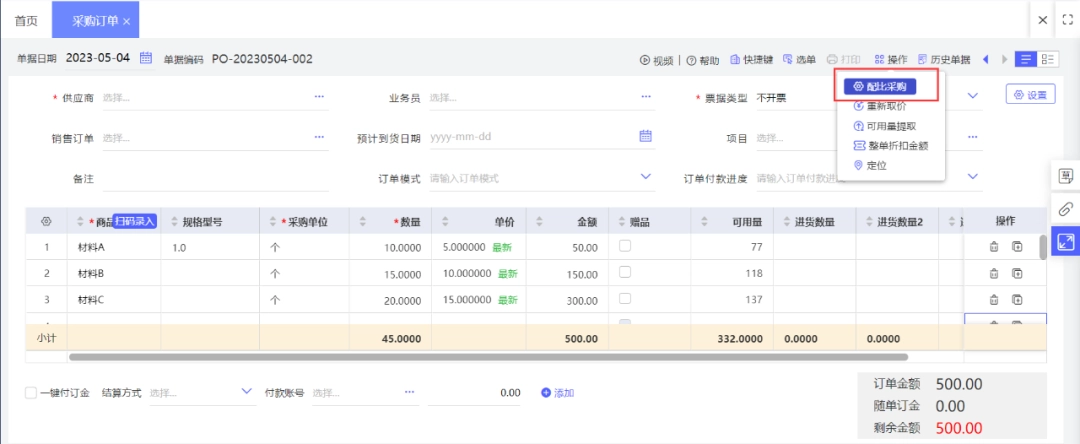
Task: Switch to the 首页 tab
Action: 26,21
